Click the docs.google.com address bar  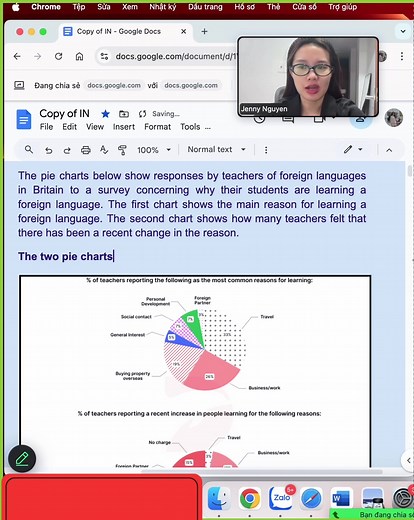coord(167,56)
